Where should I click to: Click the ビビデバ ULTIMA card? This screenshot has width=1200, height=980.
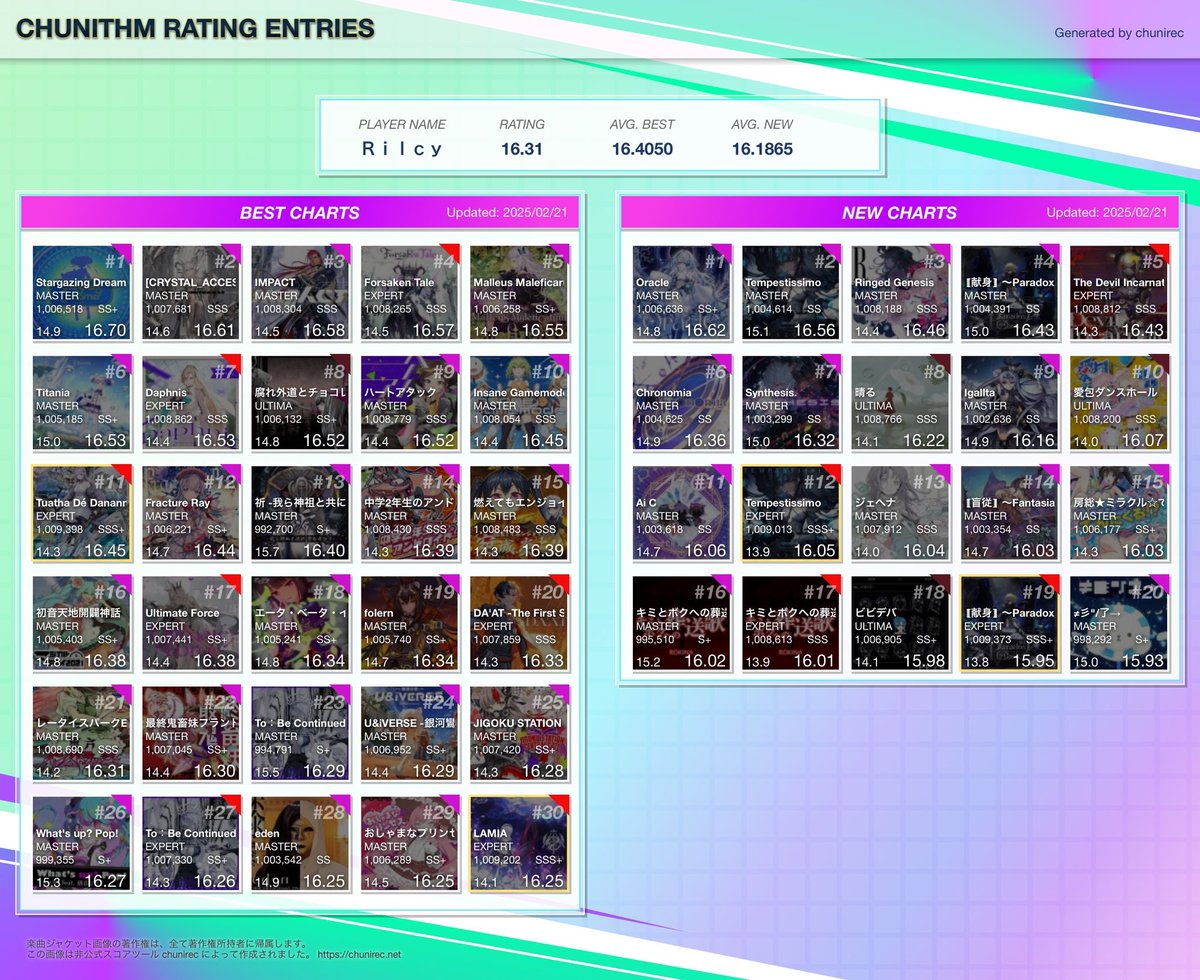point(900,623)
